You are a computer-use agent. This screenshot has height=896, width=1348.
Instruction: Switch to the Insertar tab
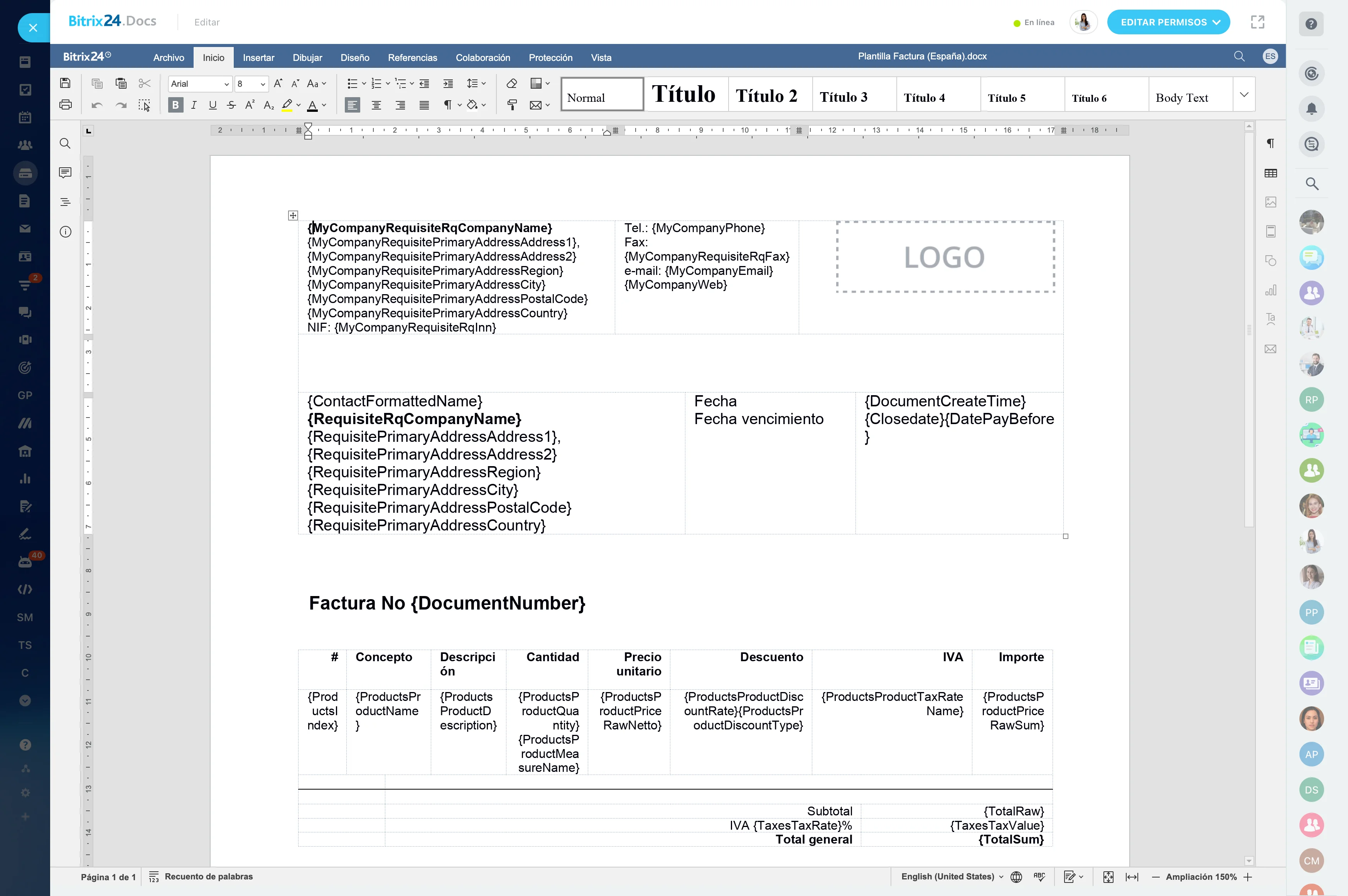coord(258,58)
